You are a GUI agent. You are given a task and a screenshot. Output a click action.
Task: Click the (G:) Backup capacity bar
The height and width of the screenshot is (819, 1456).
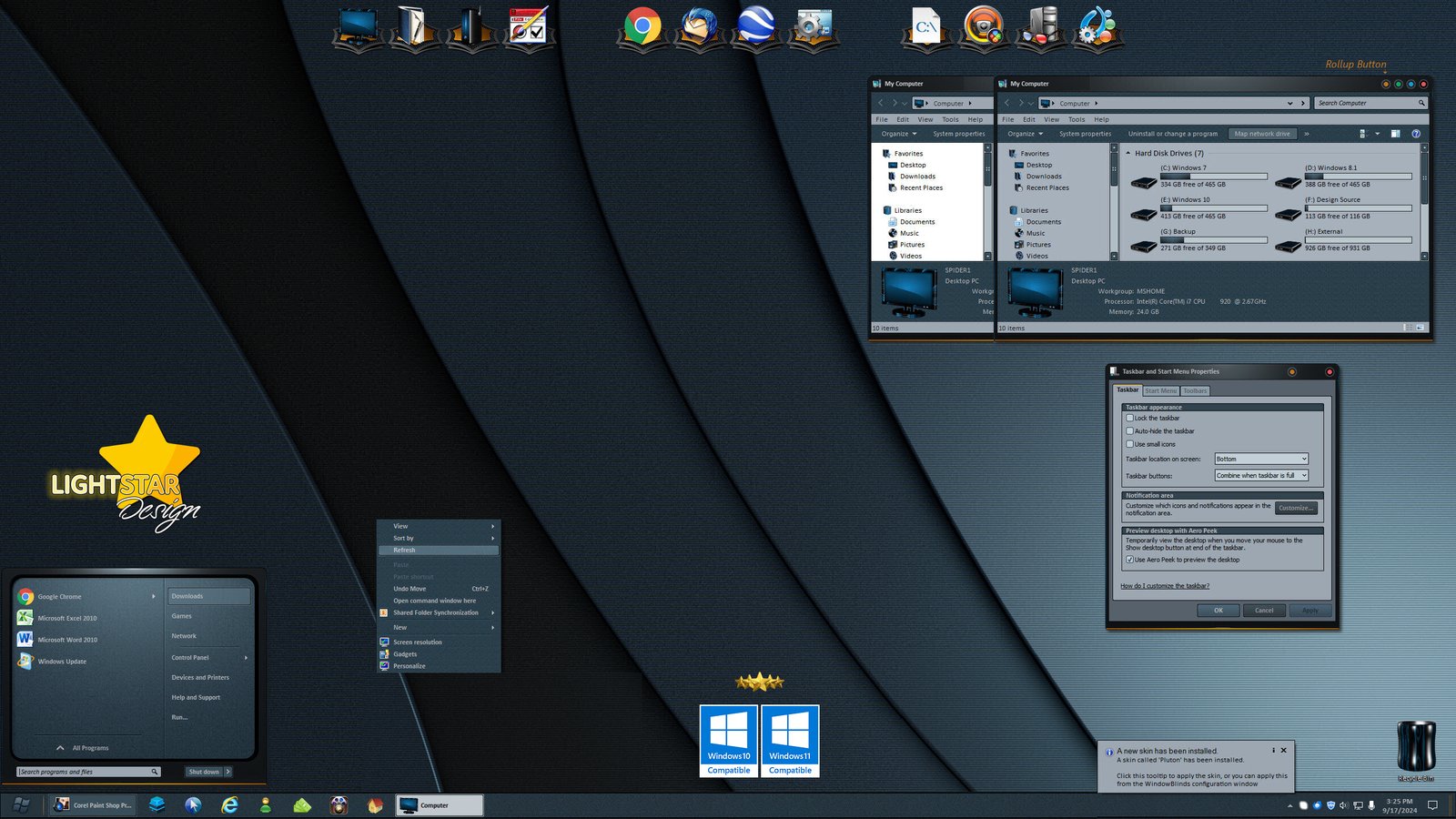[1213, 240]
